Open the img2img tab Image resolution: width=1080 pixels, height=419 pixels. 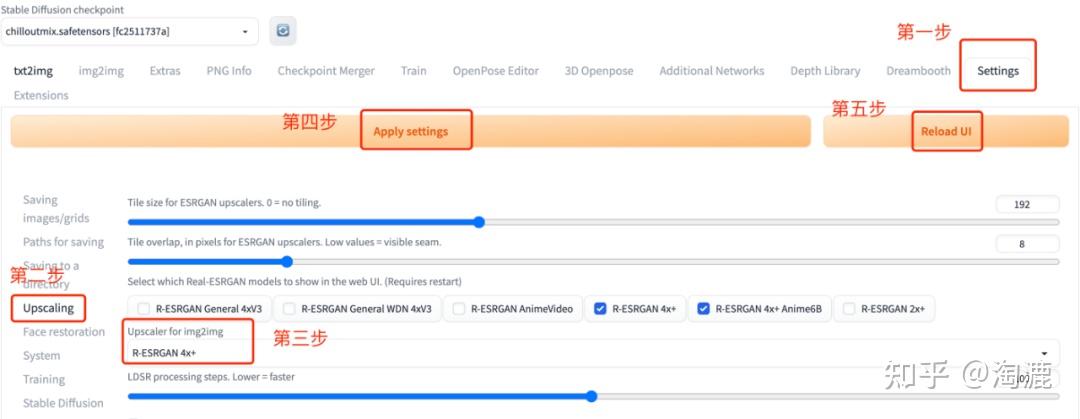tap(101, 70)
